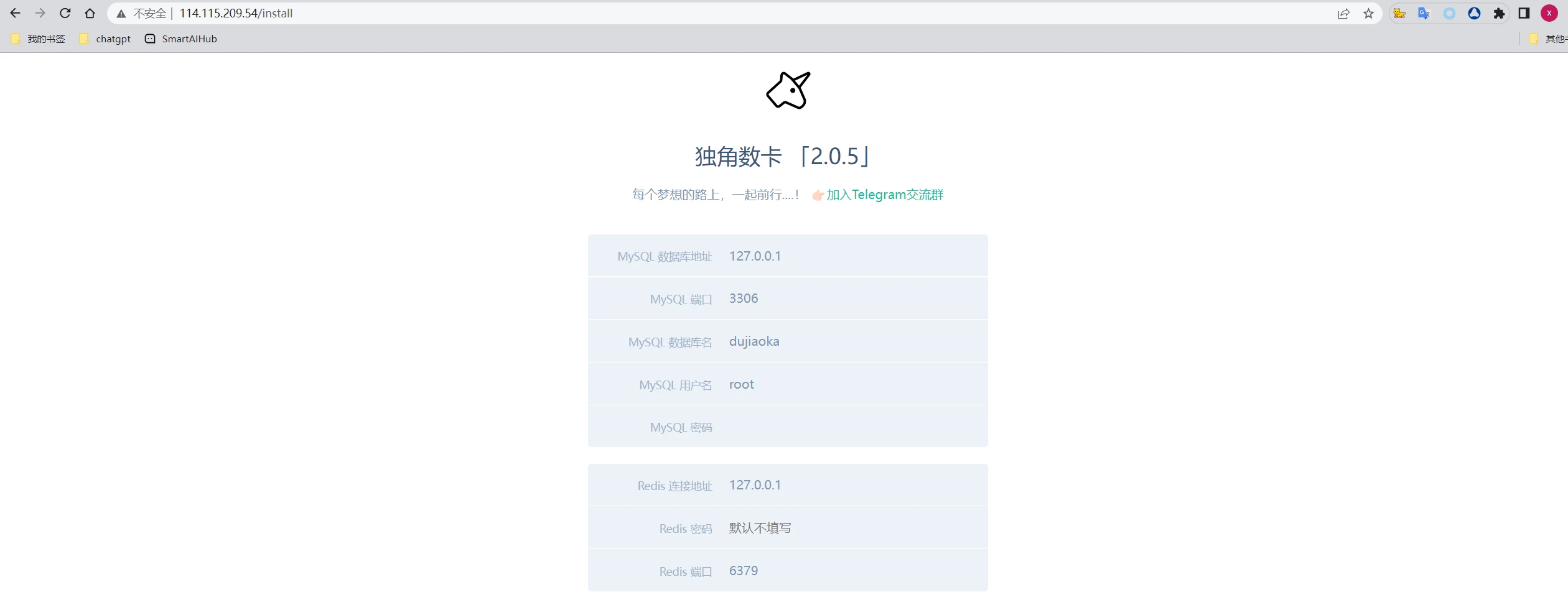
Task: Open the Google Translate extension icon
Action: tap(1424, 13)
